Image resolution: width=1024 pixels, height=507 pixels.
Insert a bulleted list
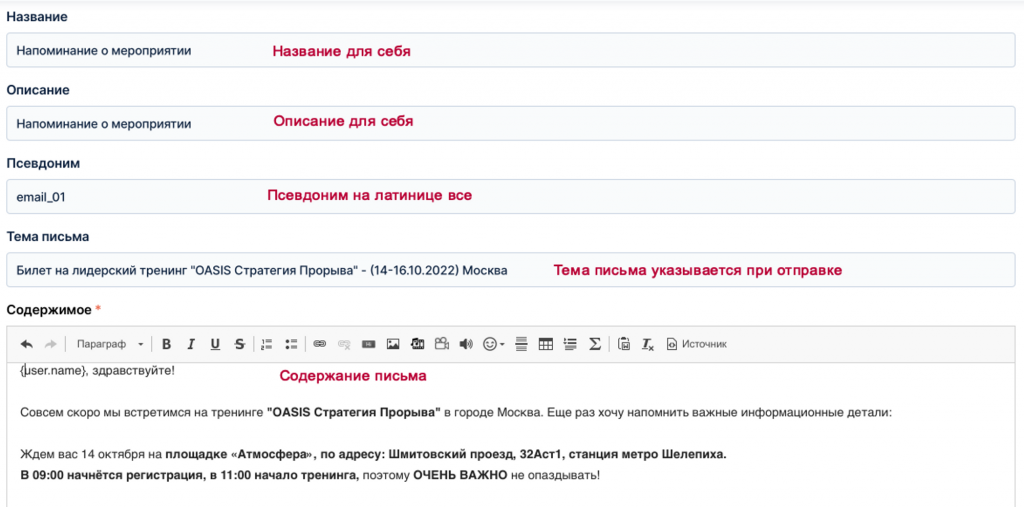[x=291, y=344]
